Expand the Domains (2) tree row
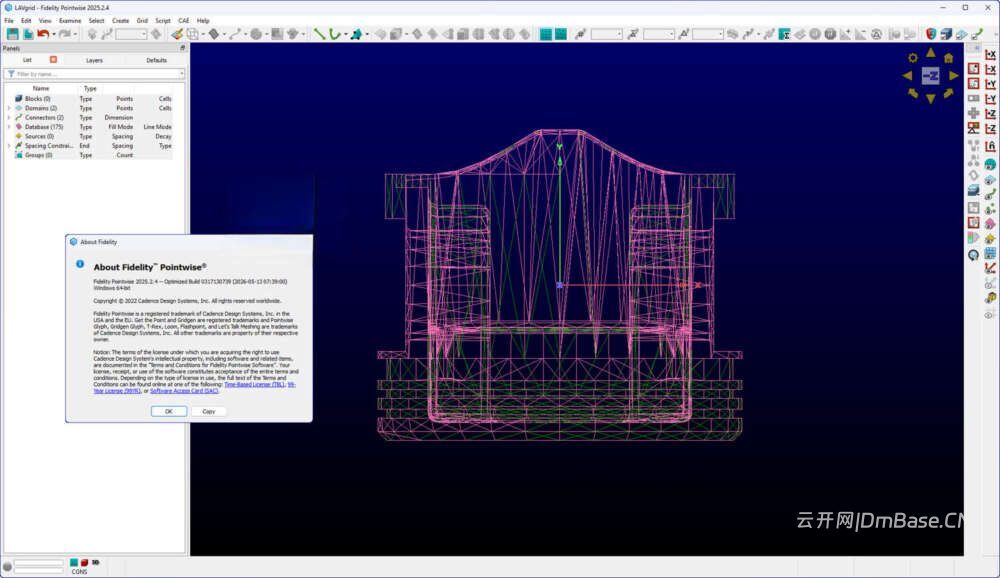 9,108
